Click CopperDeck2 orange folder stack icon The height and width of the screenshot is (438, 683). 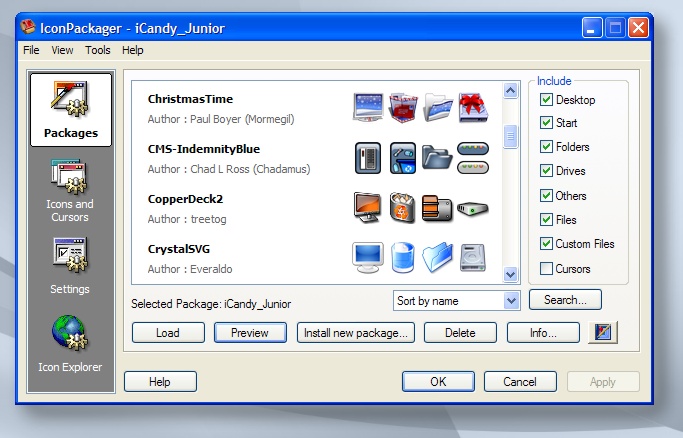click(x=437, y=208)
